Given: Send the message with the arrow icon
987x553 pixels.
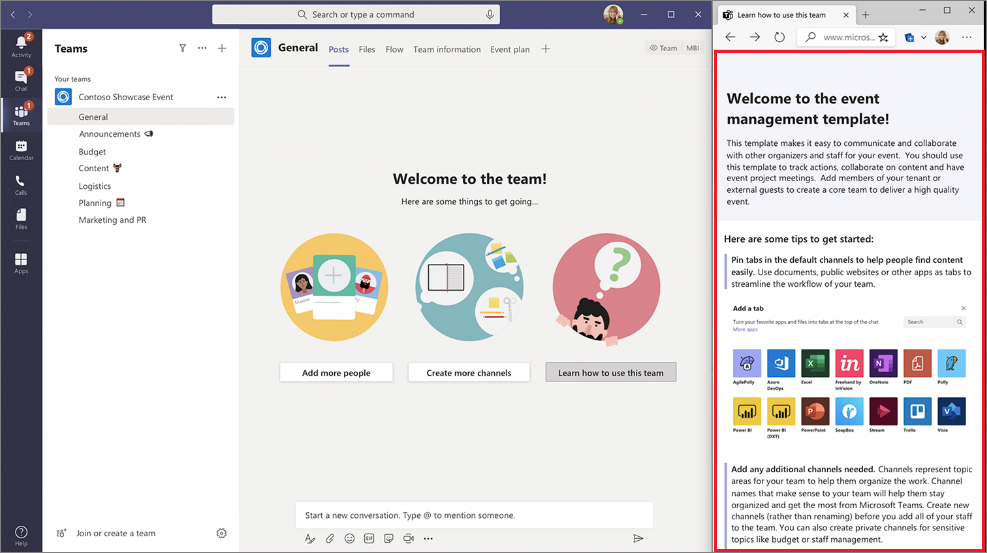Looking at the screenshot, I should point(638,539).
